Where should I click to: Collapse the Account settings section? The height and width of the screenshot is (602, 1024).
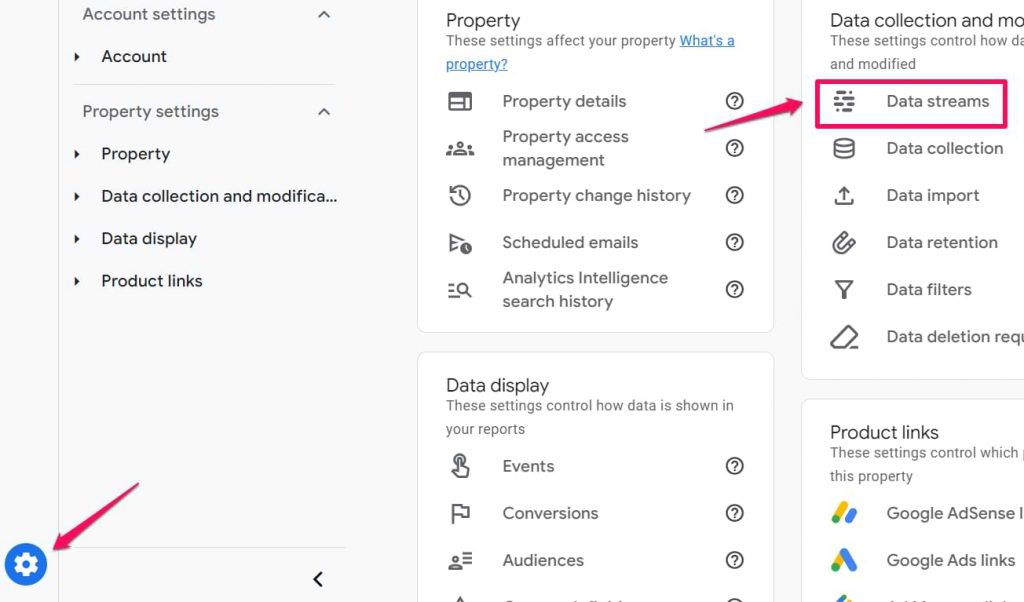point(322,14)
